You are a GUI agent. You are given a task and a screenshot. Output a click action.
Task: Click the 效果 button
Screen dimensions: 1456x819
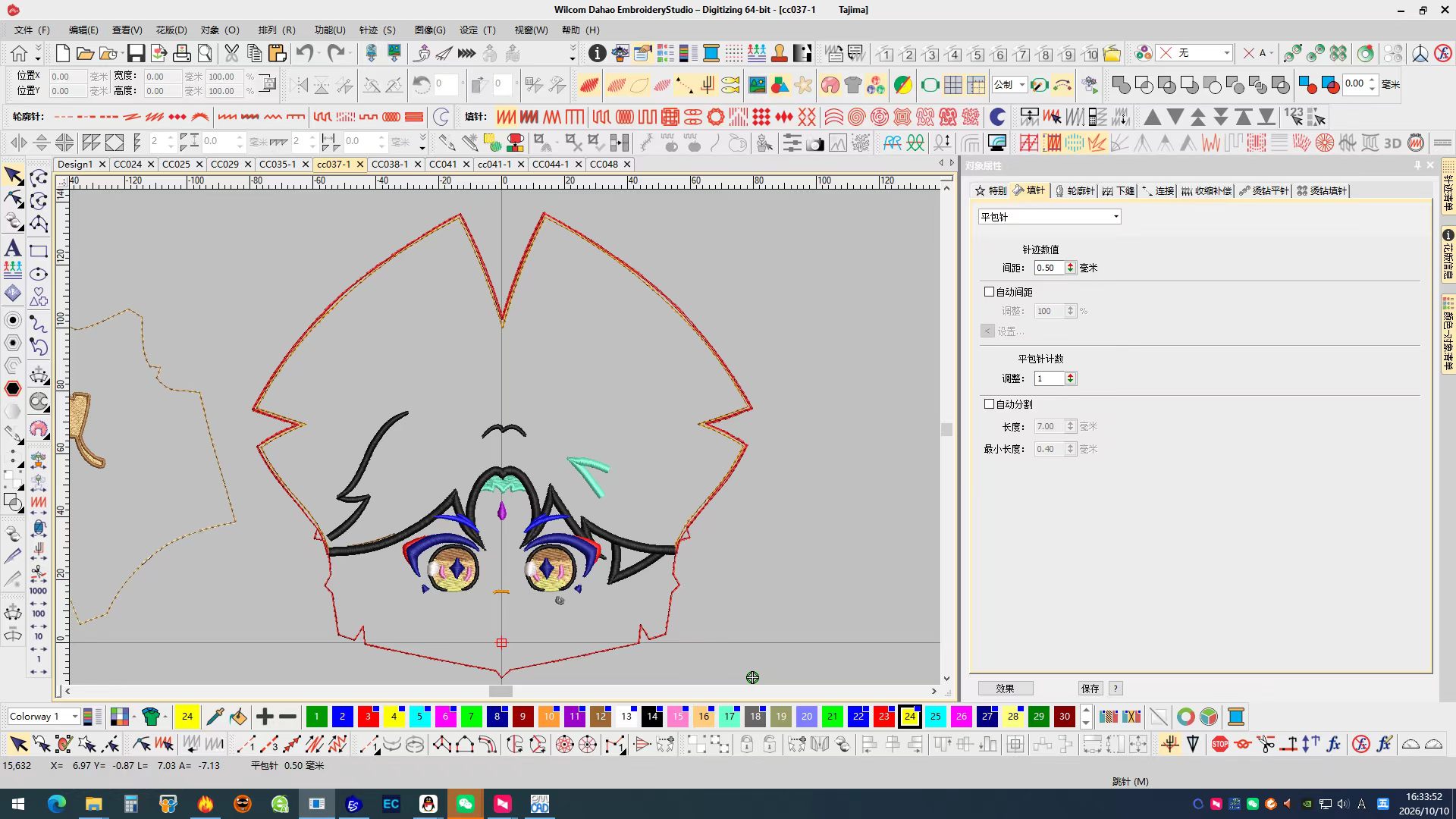click(x=1005, y=689)
